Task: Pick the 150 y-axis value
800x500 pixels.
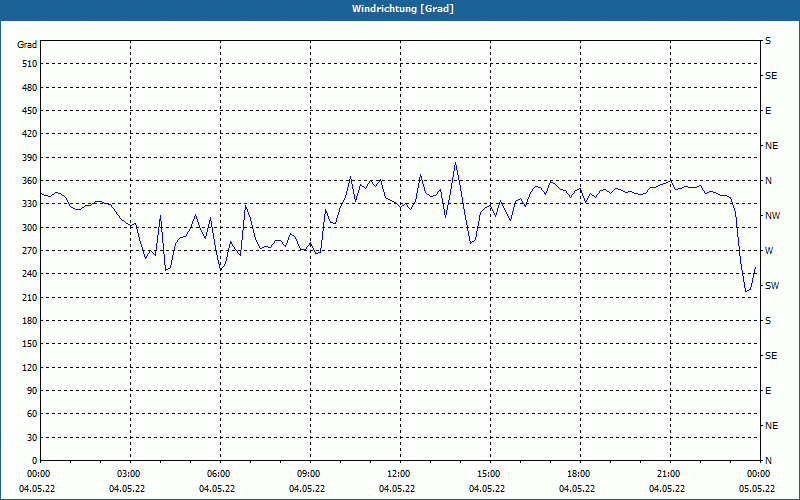Action: click(x=30, y=344)
